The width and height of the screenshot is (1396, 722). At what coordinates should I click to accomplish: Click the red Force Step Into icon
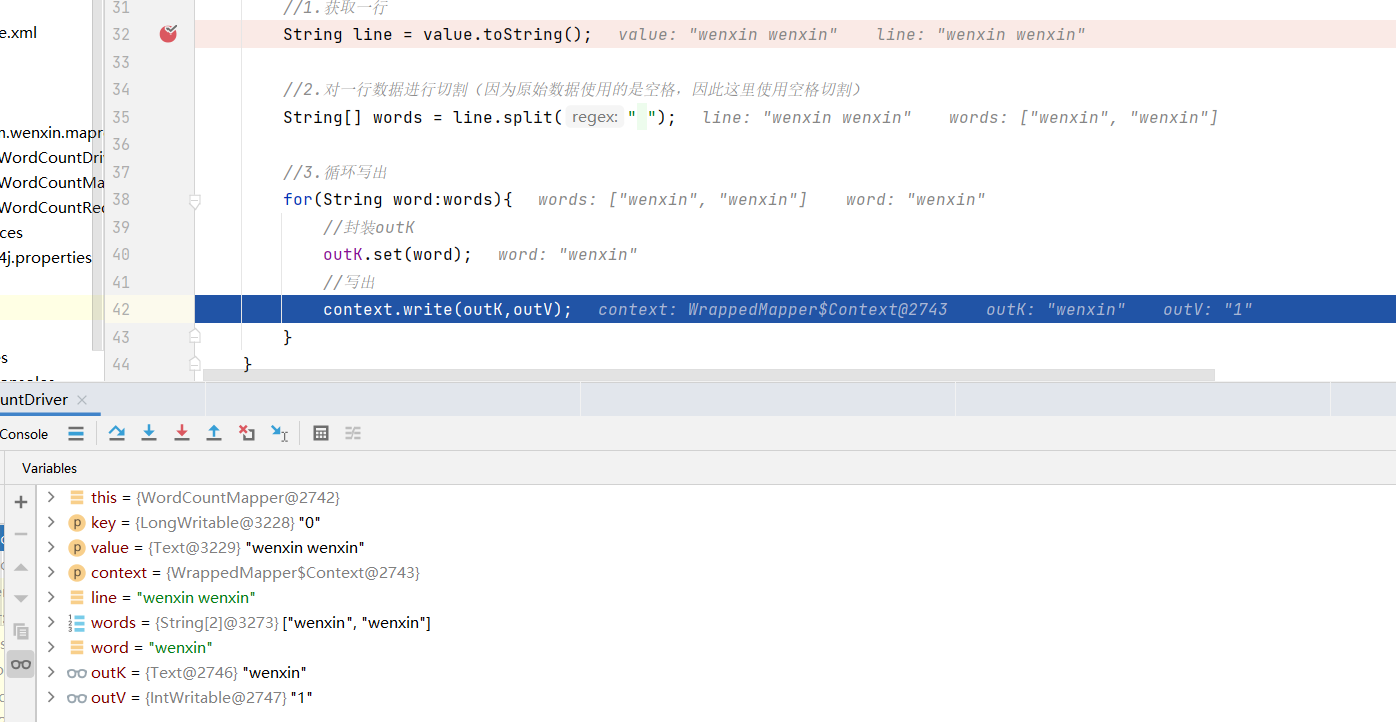coord(182,433)
